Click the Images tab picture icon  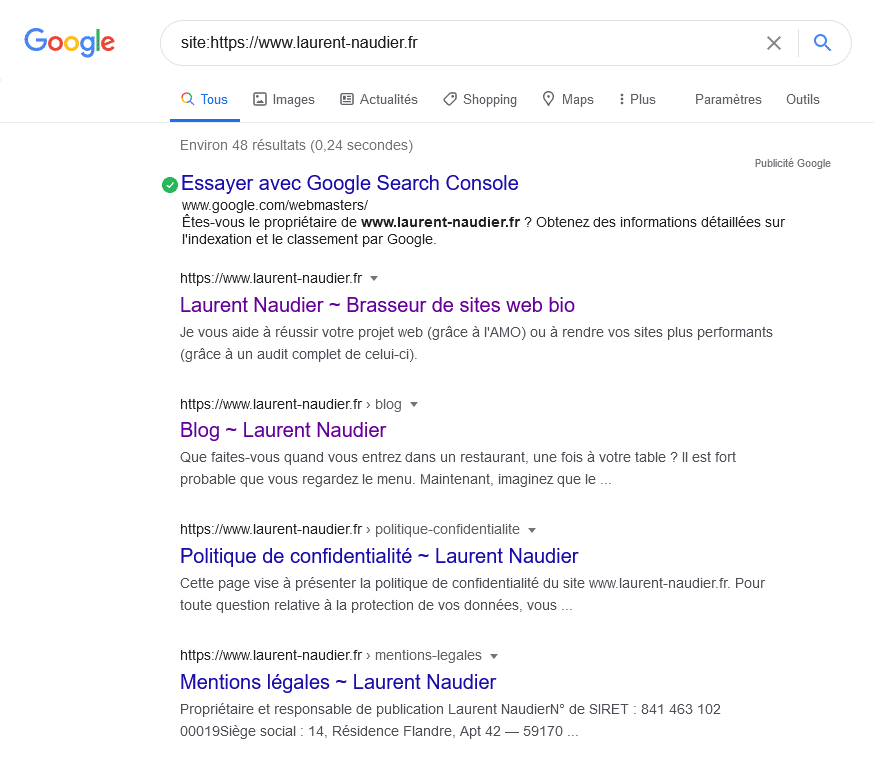(x=260, y=99)
